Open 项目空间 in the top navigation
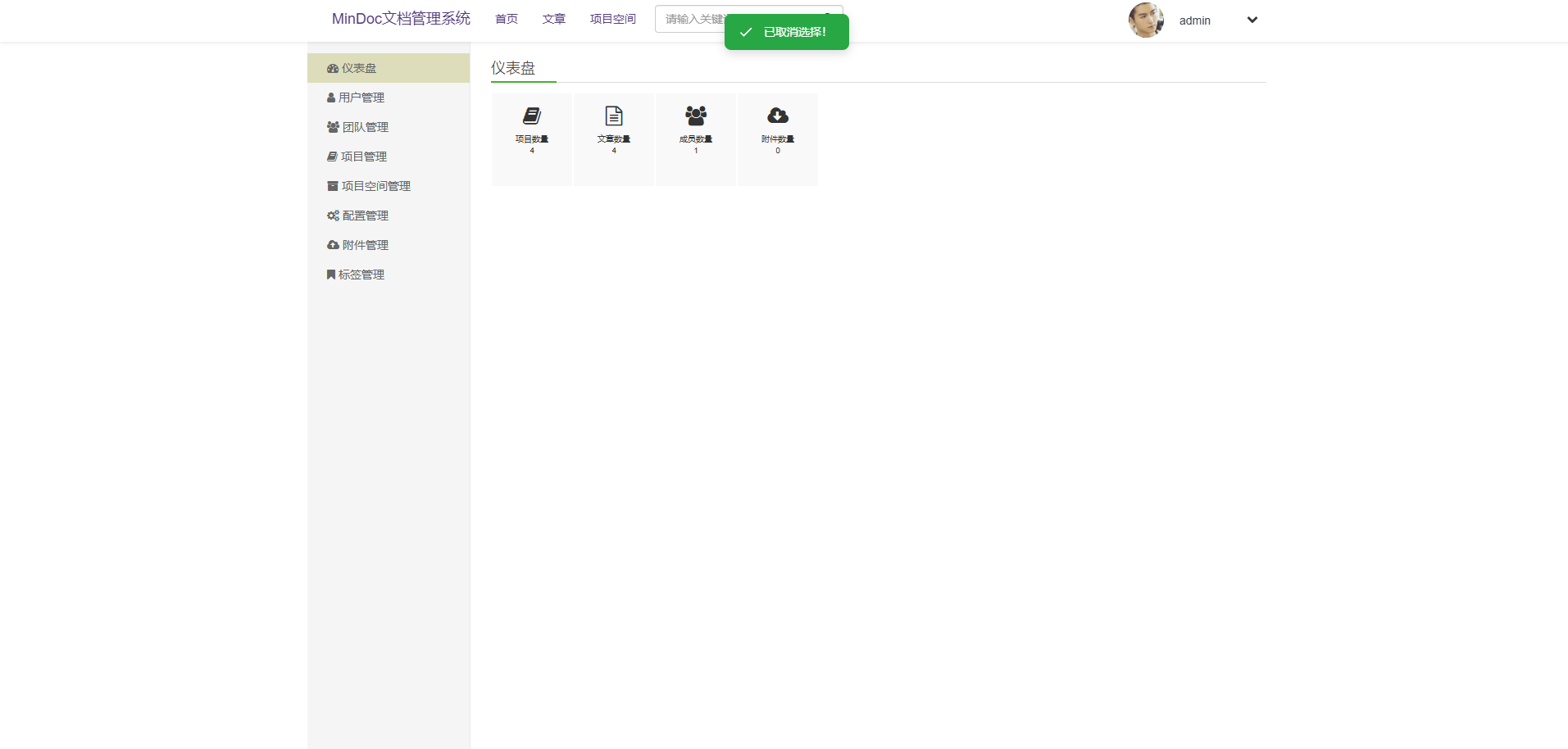 [x=613, y=19]
